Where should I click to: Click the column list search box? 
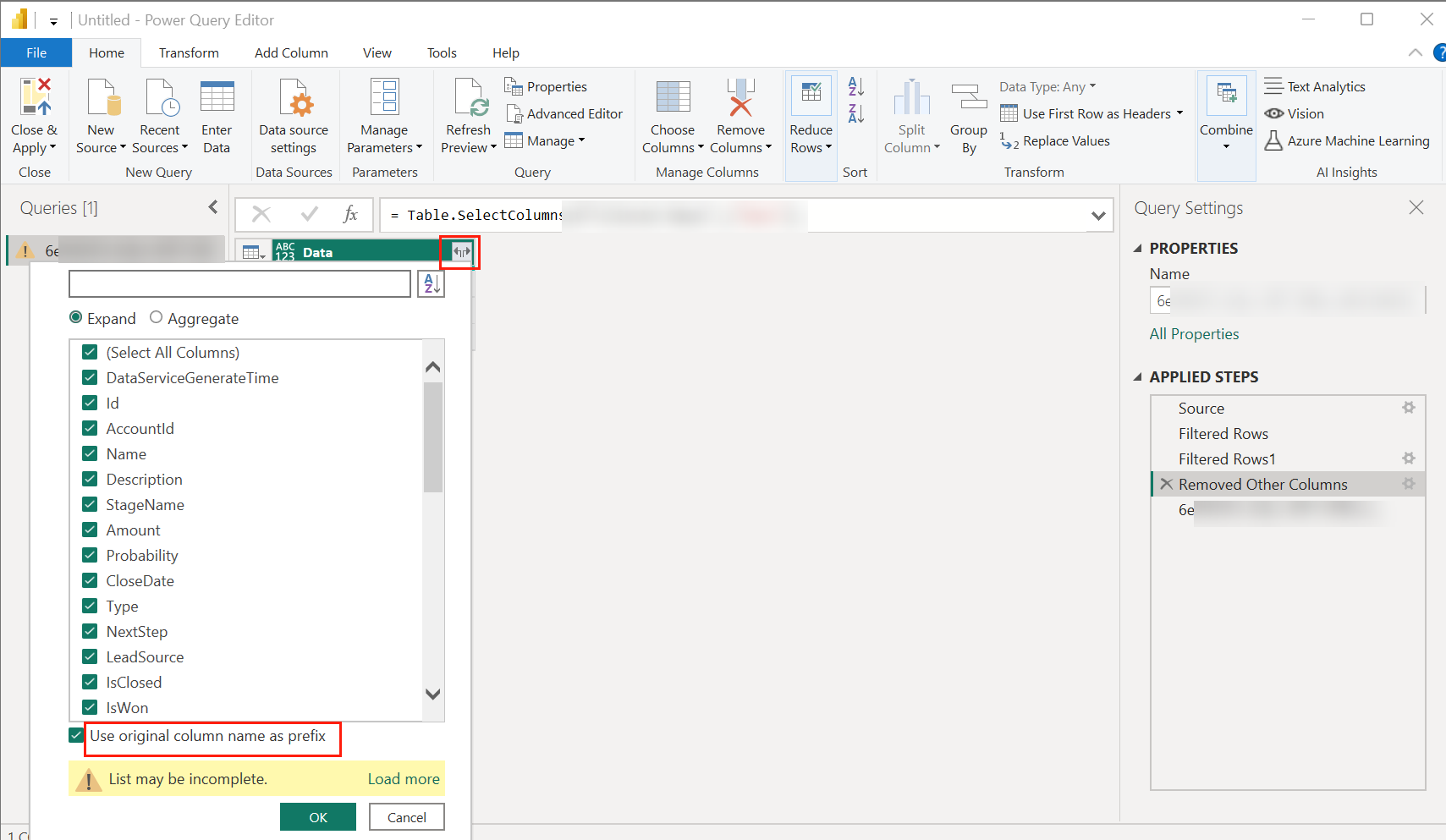239,283
